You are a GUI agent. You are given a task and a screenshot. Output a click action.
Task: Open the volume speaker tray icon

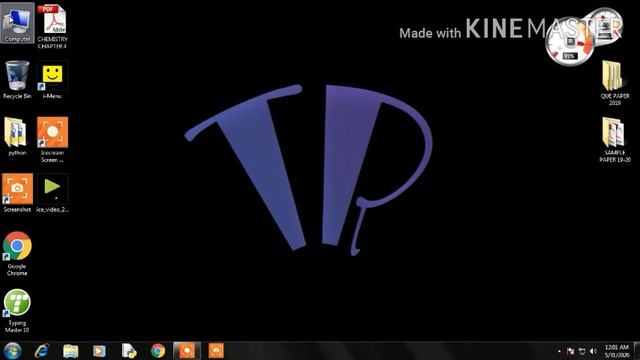[593, 351]
